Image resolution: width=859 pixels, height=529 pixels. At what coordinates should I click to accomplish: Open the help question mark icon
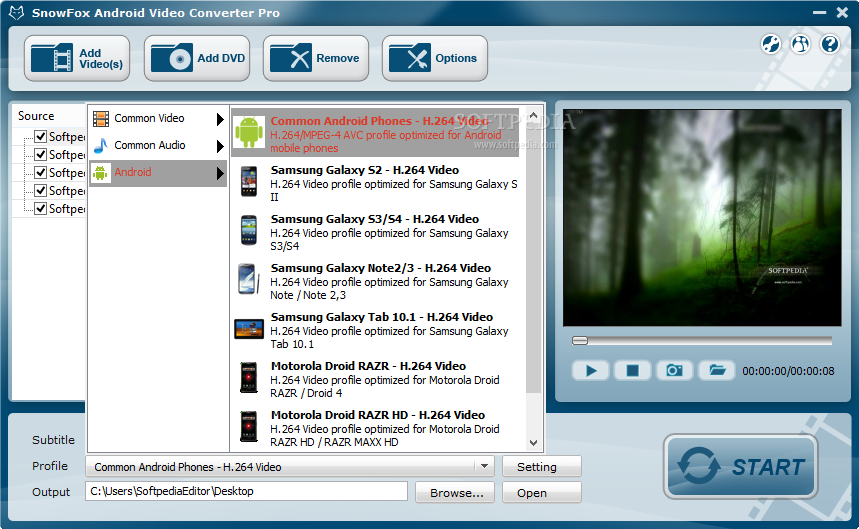coord(830,44)
